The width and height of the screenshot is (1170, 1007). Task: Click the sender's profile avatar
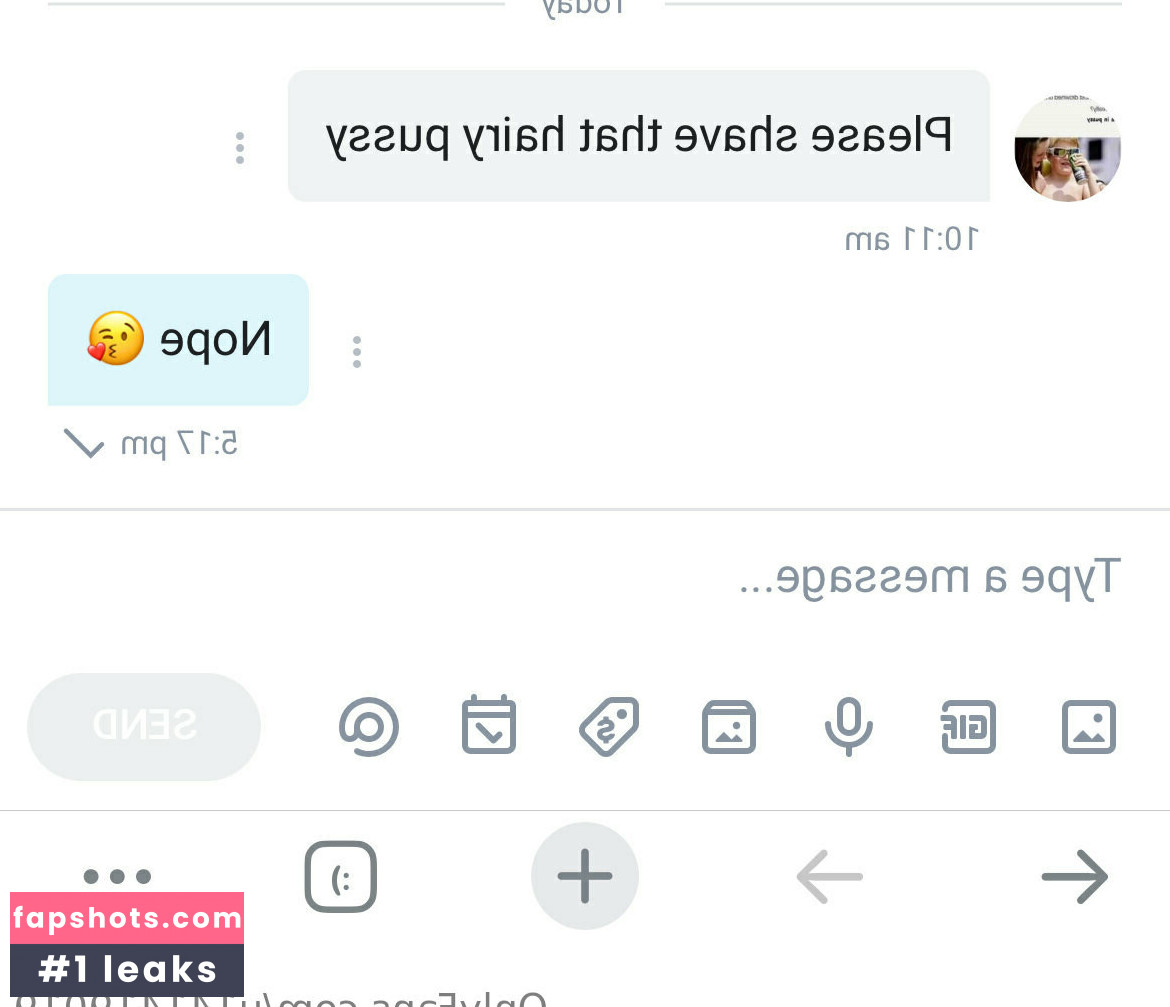[x=1067, y=148]
